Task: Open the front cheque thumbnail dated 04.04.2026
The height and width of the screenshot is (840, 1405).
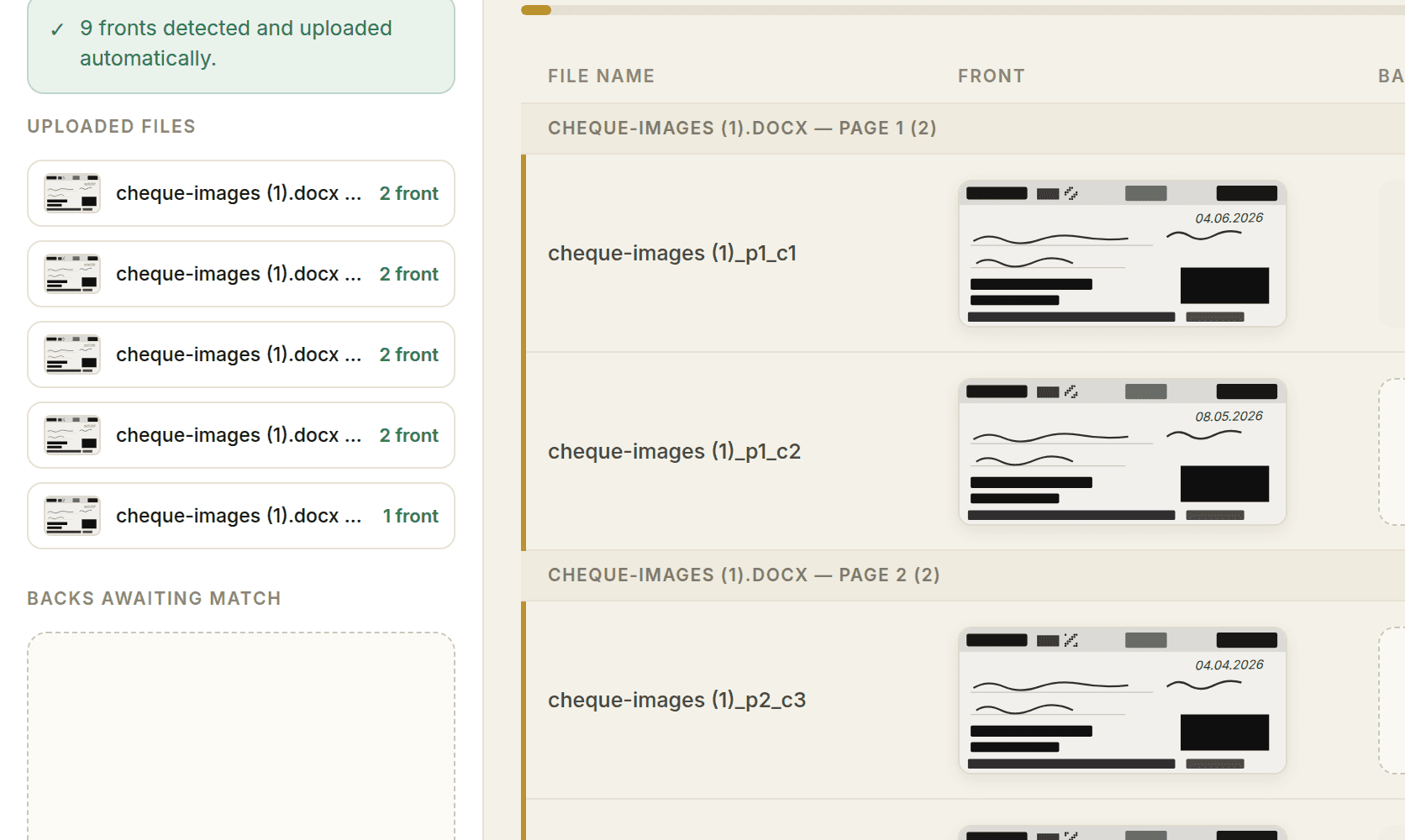Action: tap(1123, 701)
